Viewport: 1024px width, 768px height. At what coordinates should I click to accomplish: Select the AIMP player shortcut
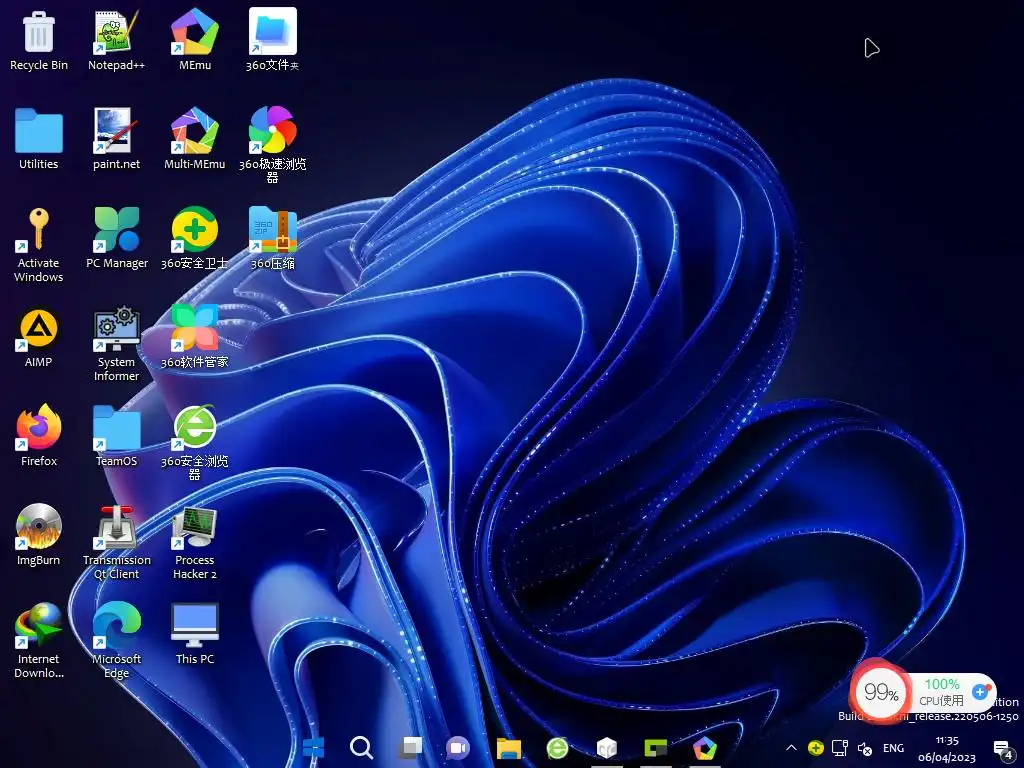(x=39, y=338)
